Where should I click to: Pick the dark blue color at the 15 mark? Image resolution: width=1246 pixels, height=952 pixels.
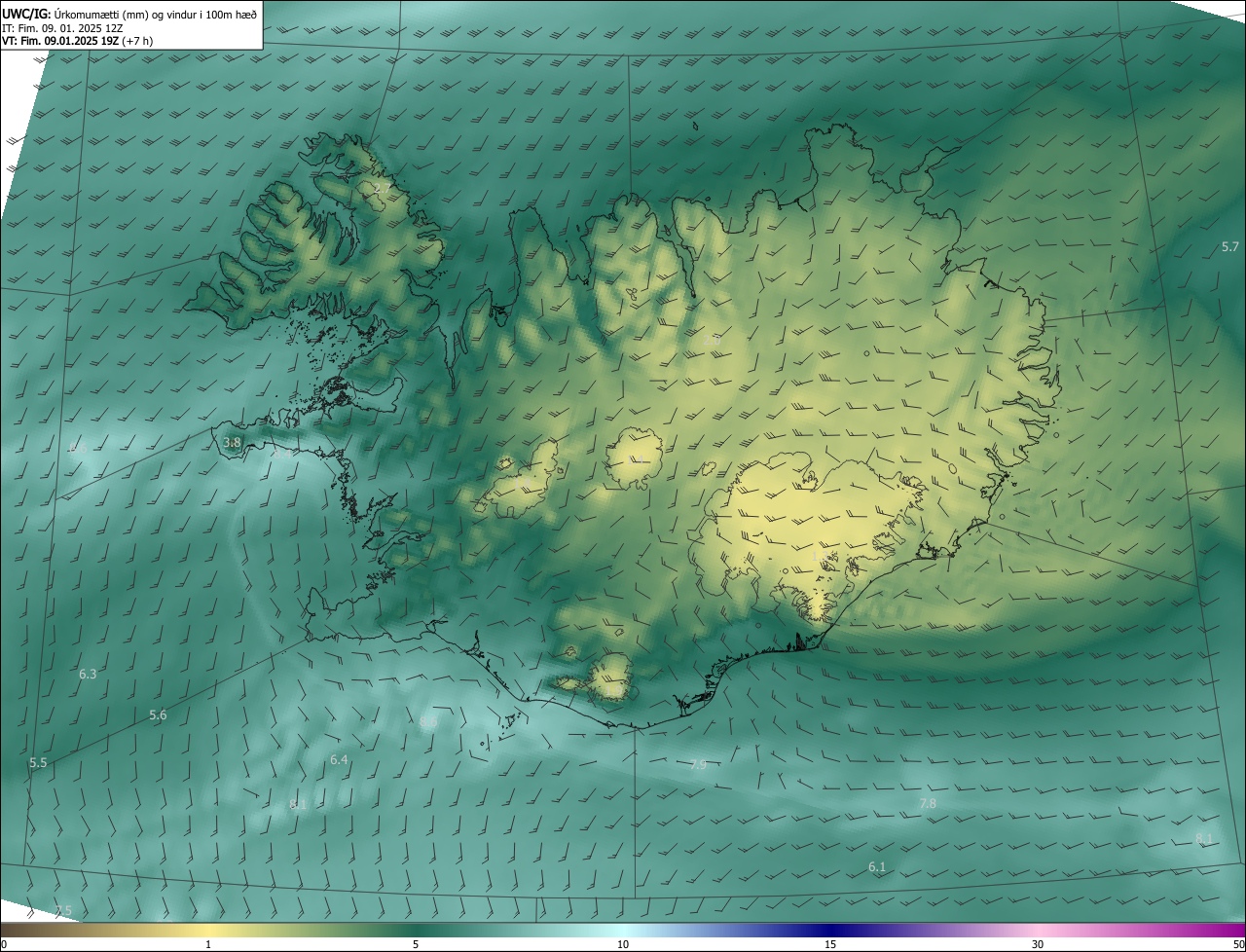(x=830, y=930)
